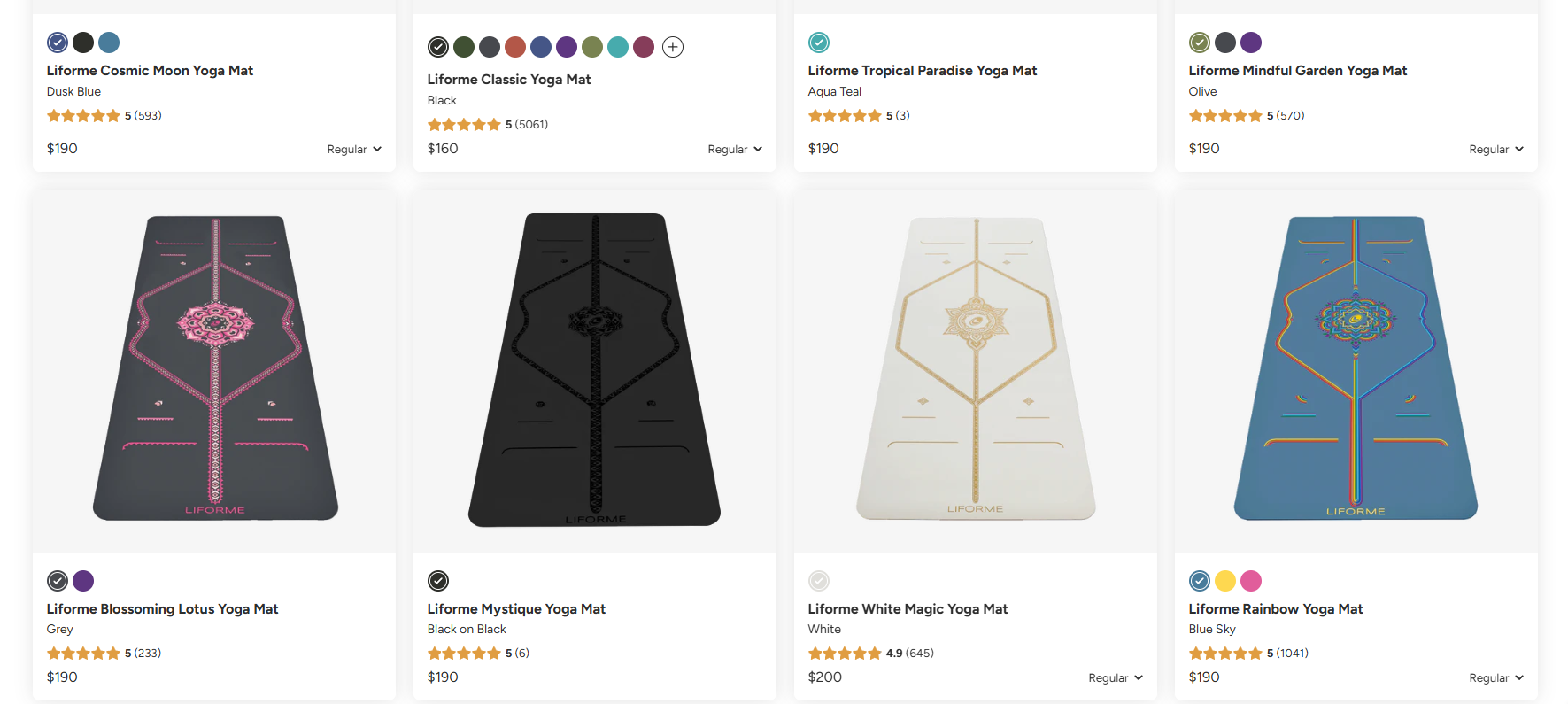1568x704 pixels.
Task: Show more Classic Yoga Mat colors
Action: pyautogui.click(x=673, y=47)
